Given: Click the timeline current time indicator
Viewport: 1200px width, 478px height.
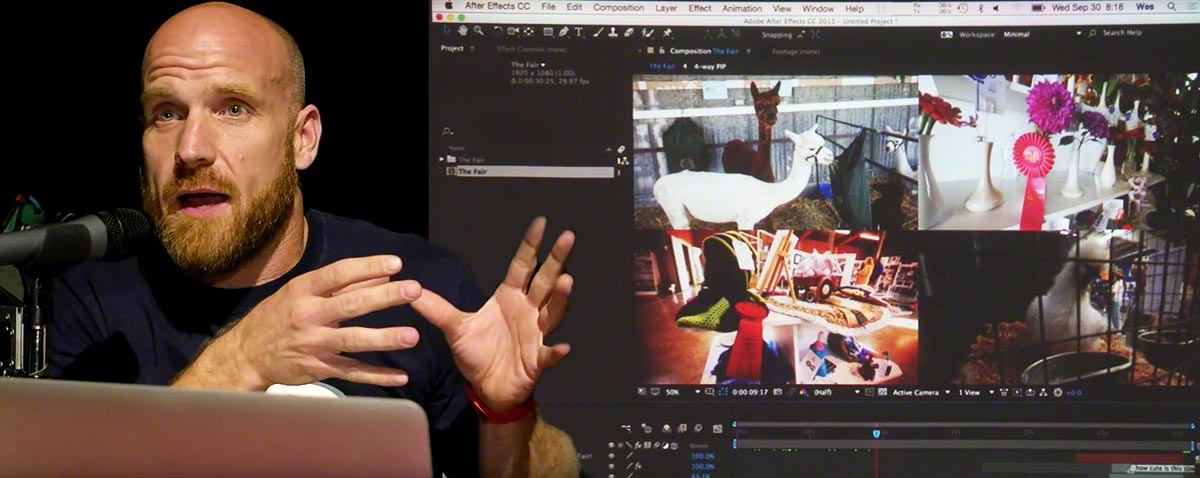Looking at the screenshot, I should pyautogui.click(x=876, y=433).
